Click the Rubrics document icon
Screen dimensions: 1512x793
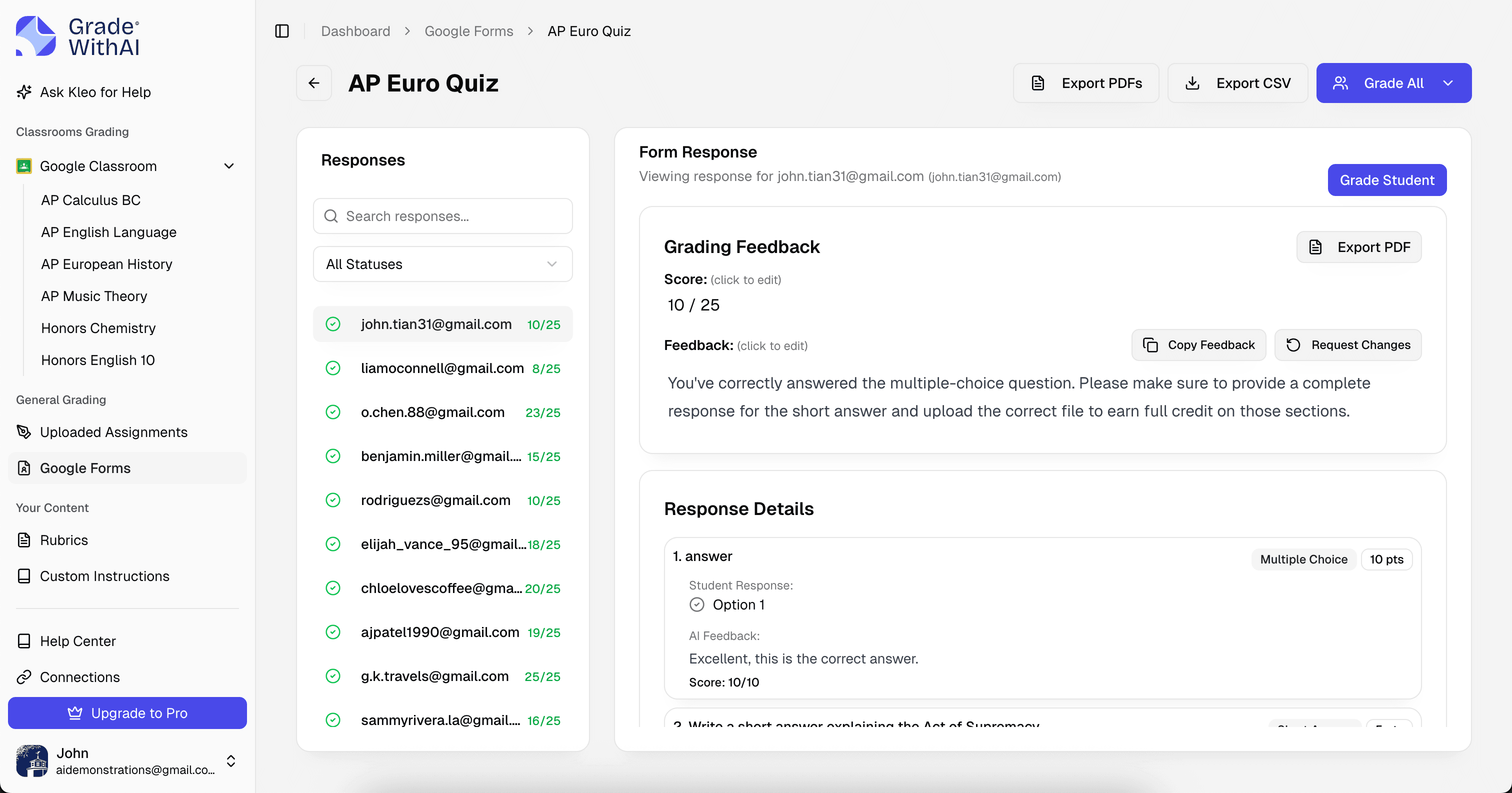[23, 539]
